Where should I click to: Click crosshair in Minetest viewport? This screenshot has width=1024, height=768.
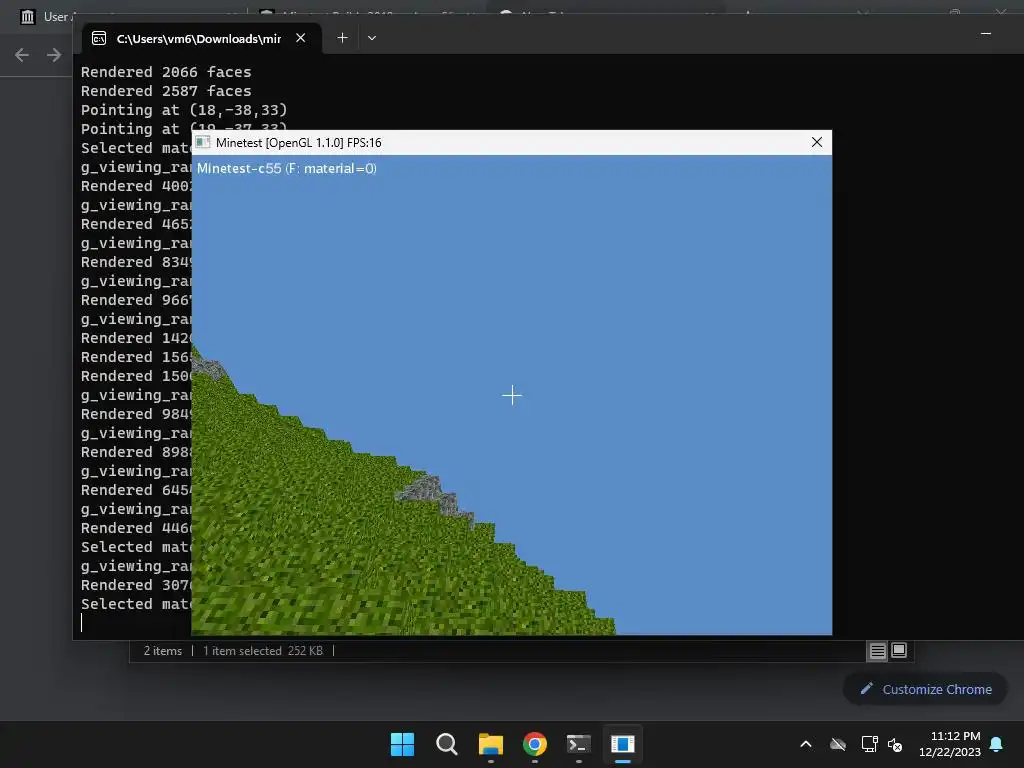click(x=512, y=395)
